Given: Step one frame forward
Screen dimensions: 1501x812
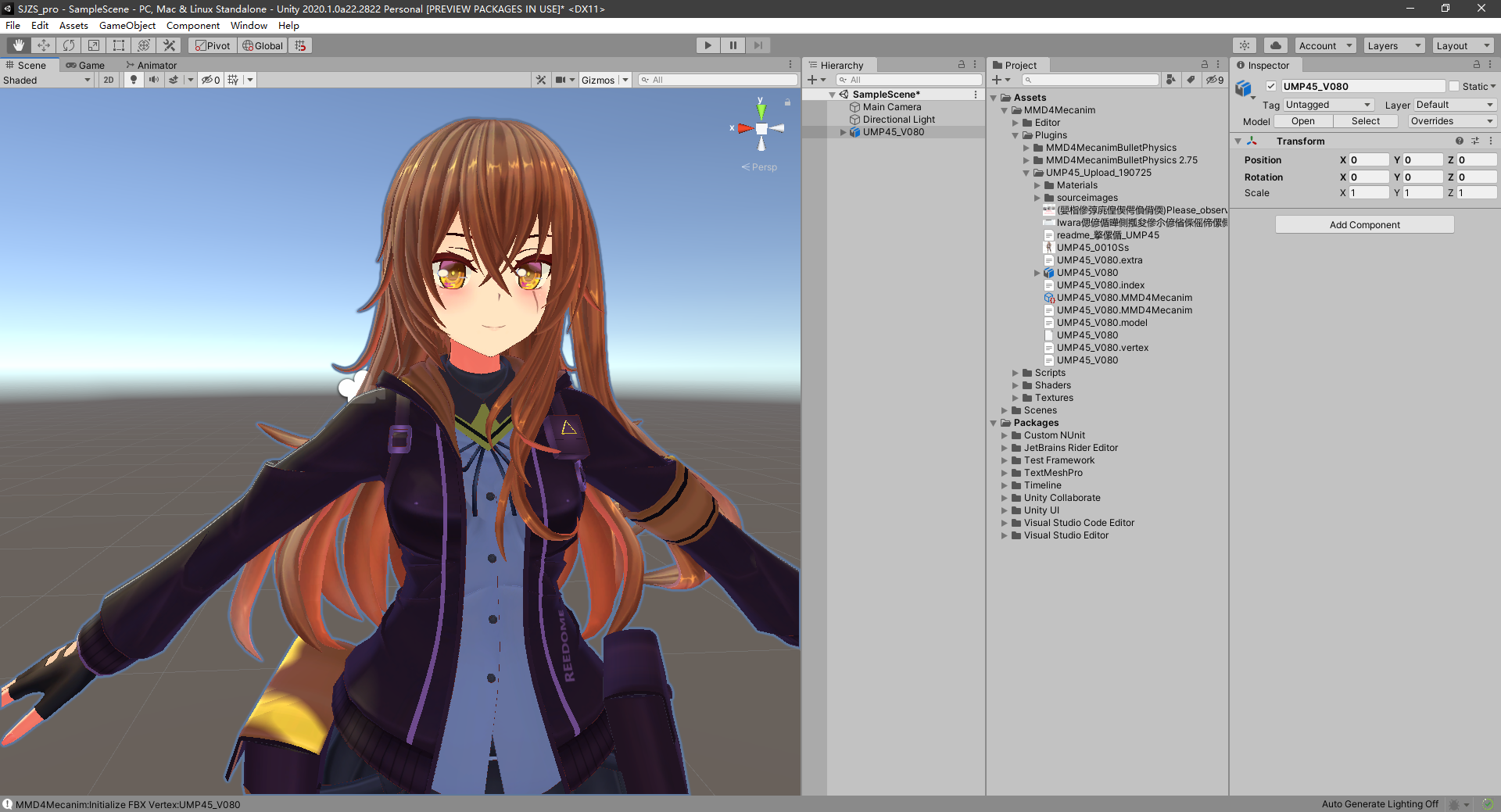Looking at the screenshot, I should pos(758,45).
